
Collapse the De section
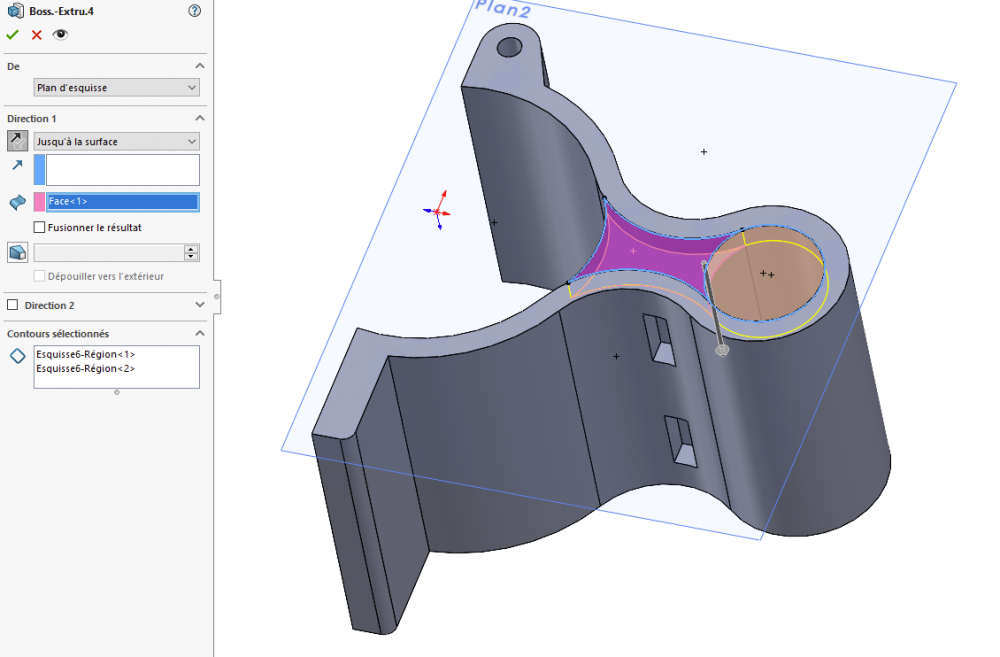(199, 66)
